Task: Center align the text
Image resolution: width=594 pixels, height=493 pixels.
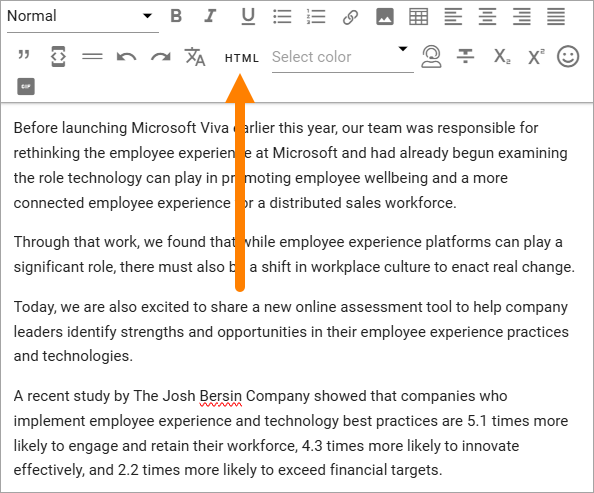Action: point(487,17)
